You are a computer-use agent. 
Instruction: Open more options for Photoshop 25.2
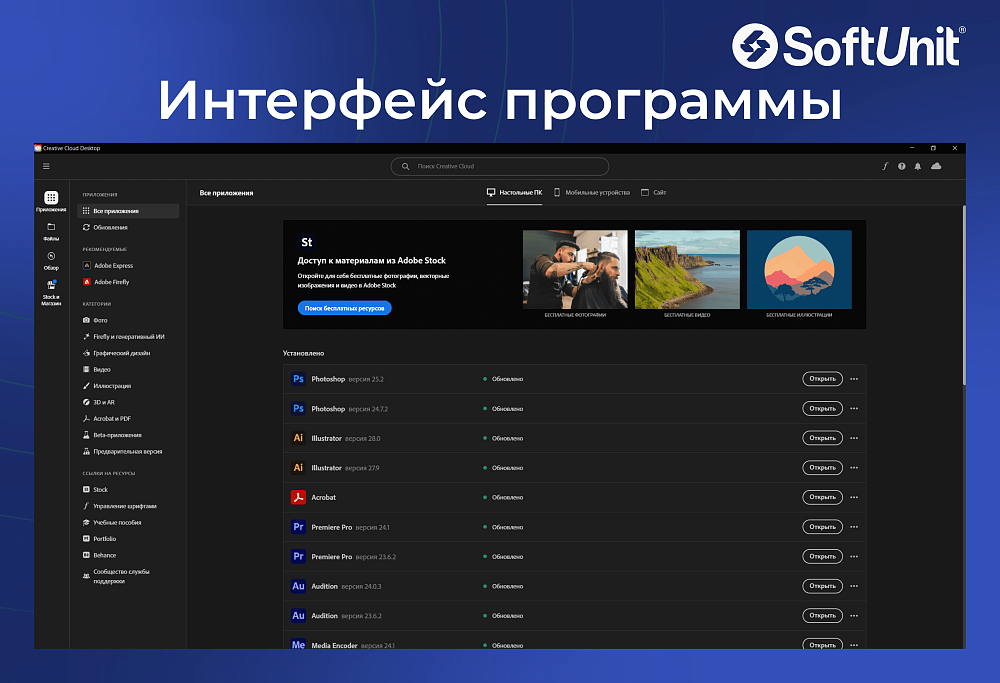(854, 379)
